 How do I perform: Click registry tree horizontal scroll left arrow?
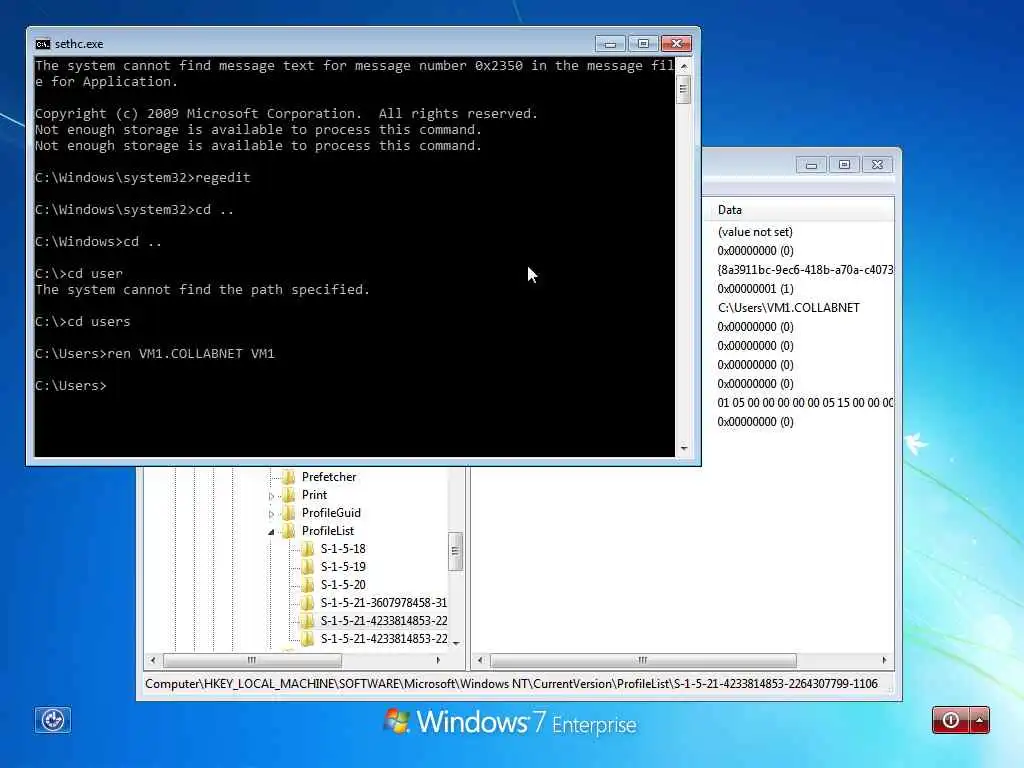tap(153, 660)
